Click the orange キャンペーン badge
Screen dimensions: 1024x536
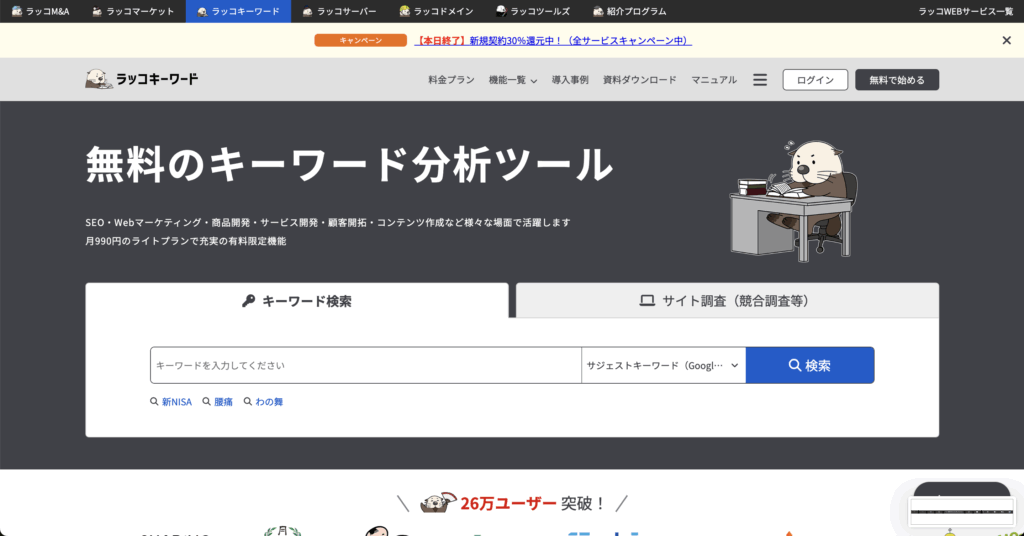point(360,40)
